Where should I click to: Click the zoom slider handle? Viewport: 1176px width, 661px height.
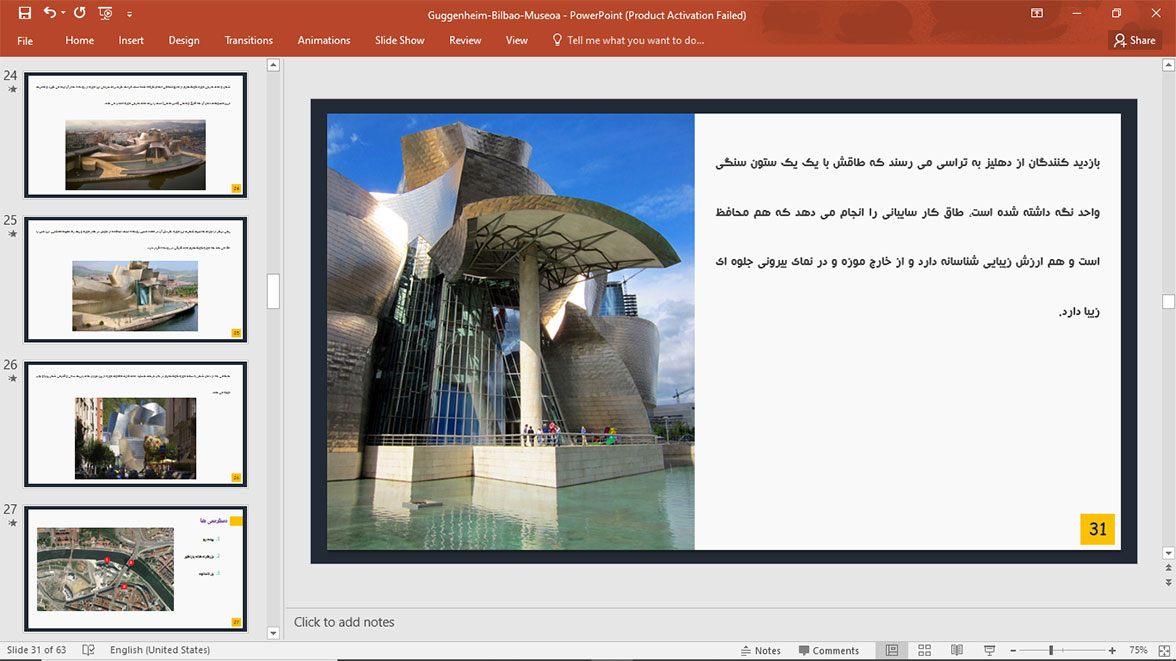(1051, 650)
